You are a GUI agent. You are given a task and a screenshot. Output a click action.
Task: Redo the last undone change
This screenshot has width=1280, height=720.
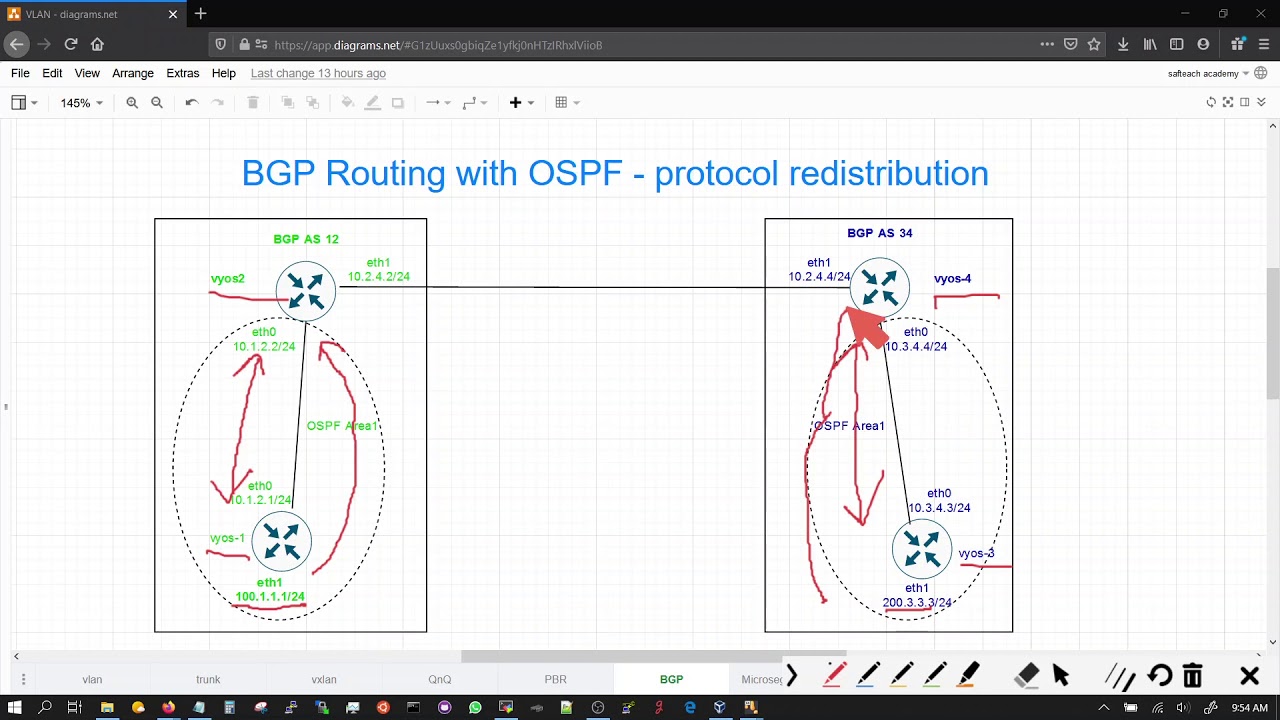[x=217, y=103]
